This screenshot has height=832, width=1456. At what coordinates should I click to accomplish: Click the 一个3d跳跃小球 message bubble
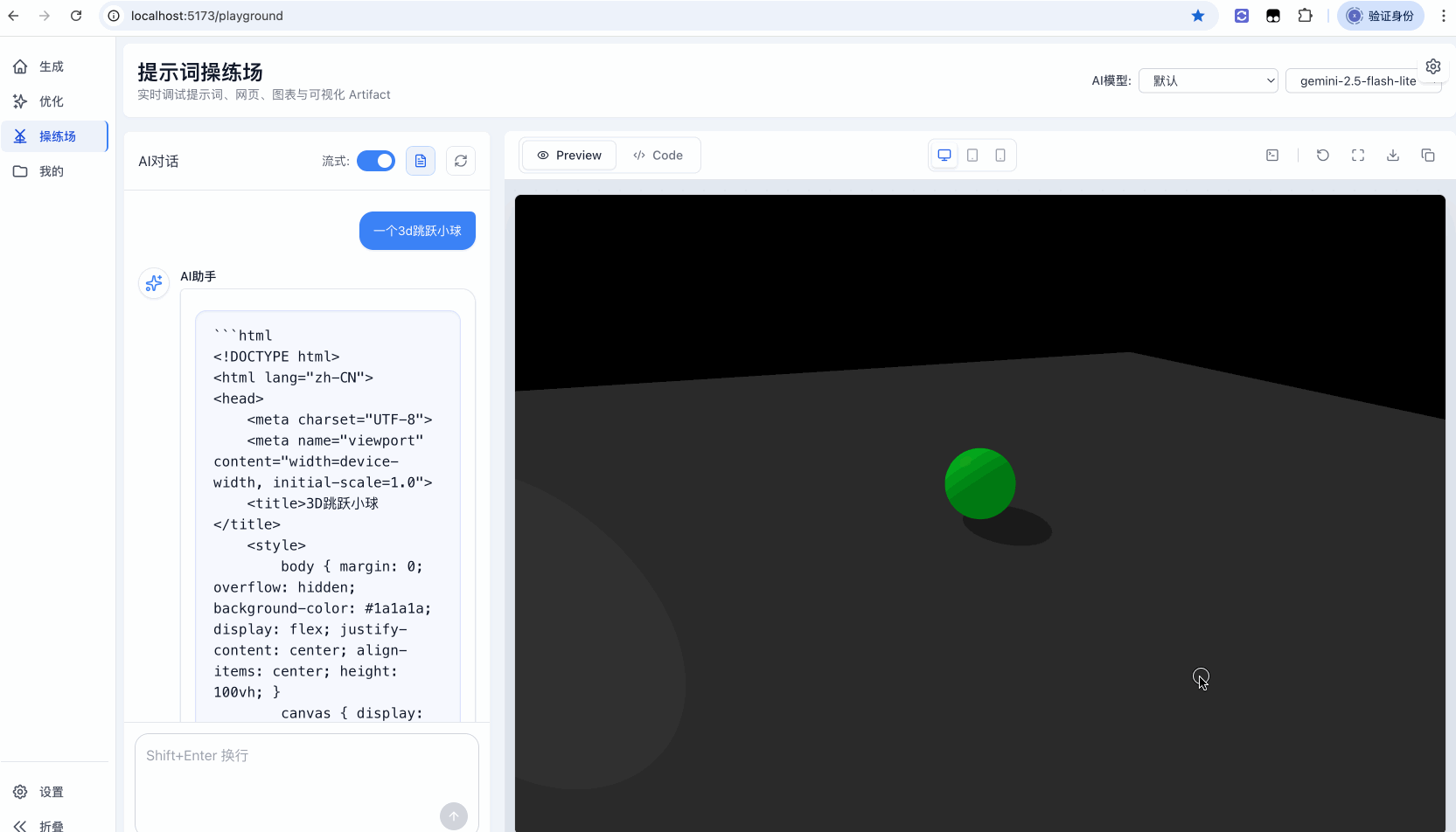click(x=417, y=231)
